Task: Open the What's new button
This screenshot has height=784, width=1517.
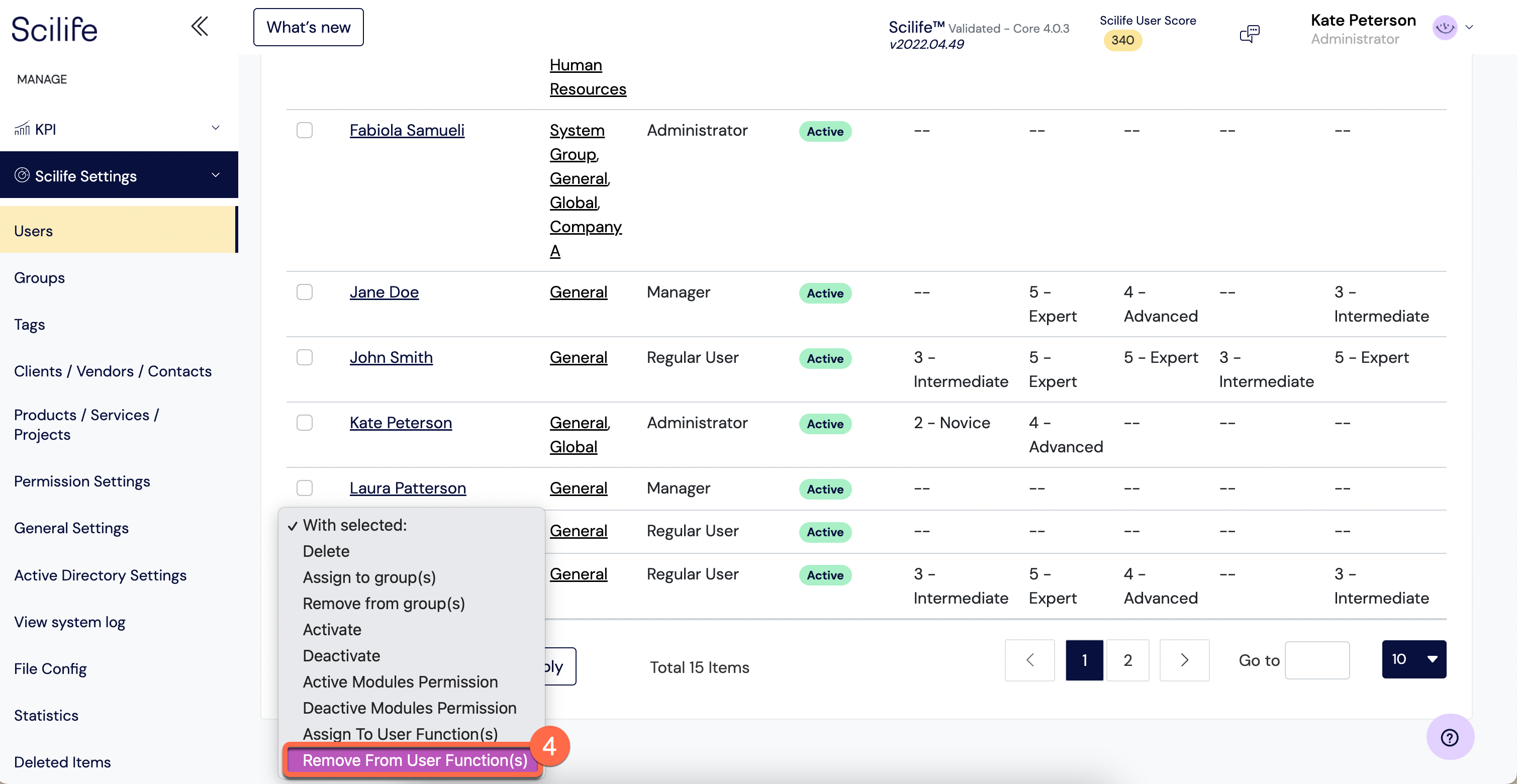Action: [308, 27]
